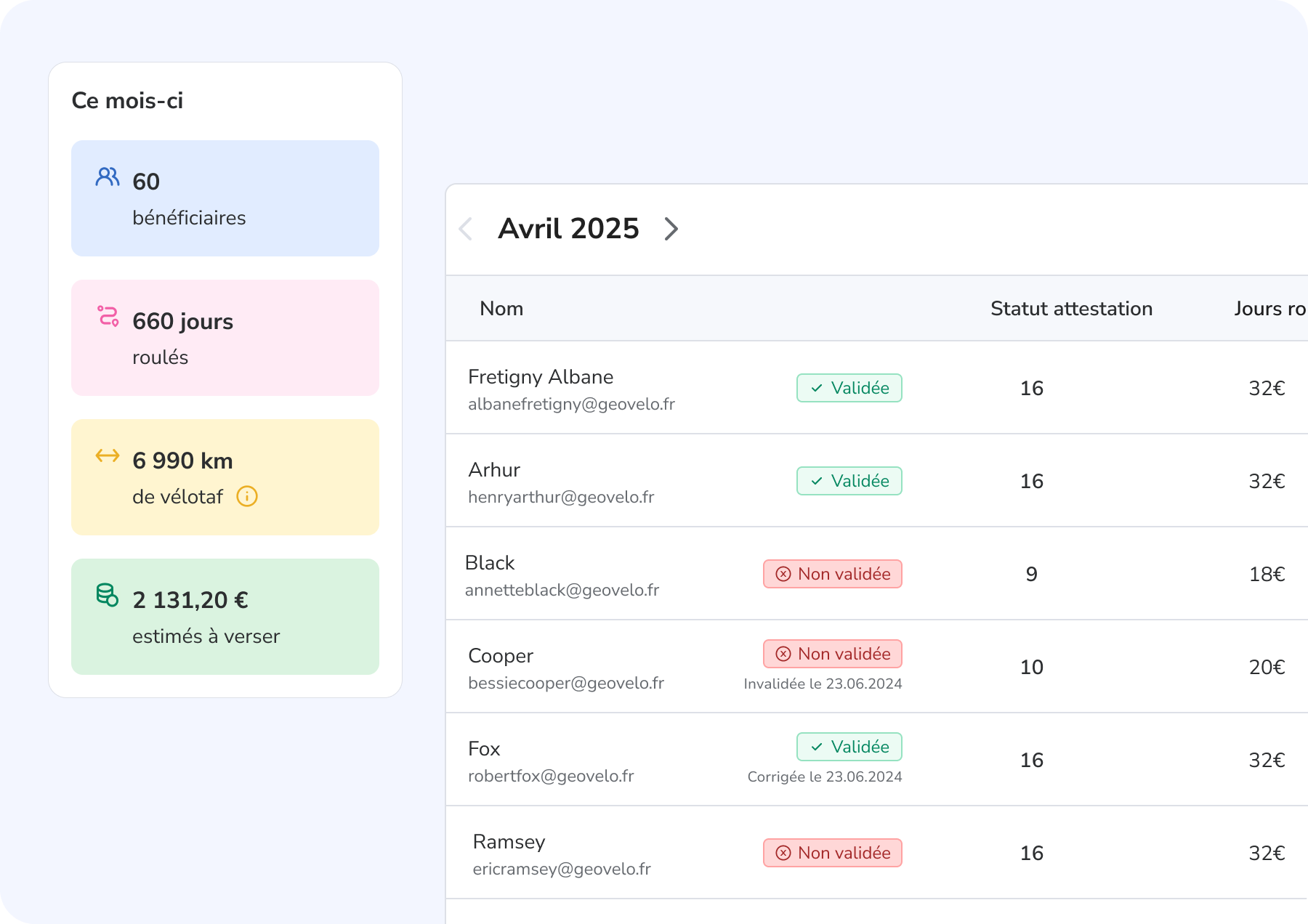Open the 2 131,20 € estimés à verser card
Screen dimensions: 1308x924
tap(225, 617)
